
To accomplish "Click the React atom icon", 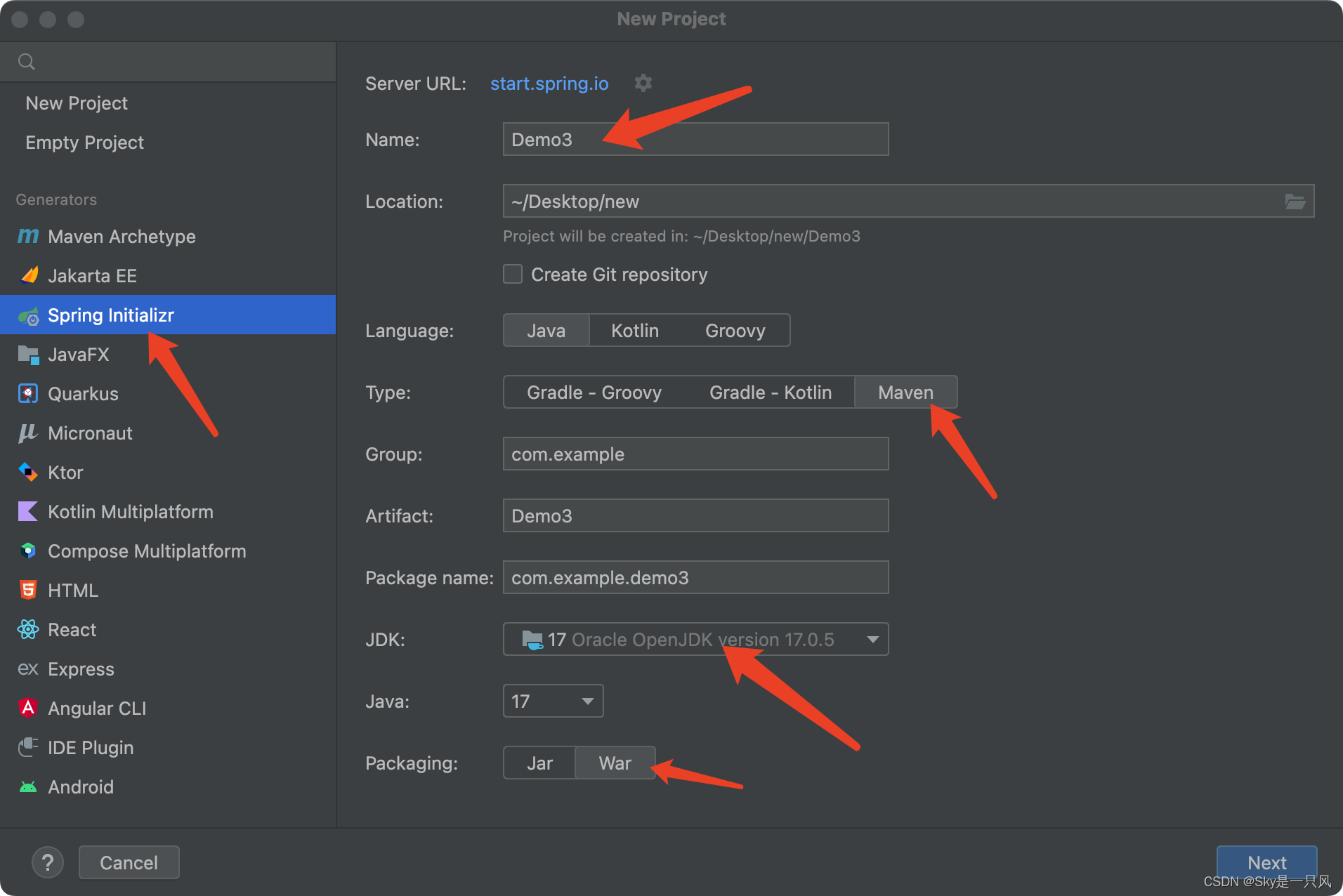I will tap(28, 630).
